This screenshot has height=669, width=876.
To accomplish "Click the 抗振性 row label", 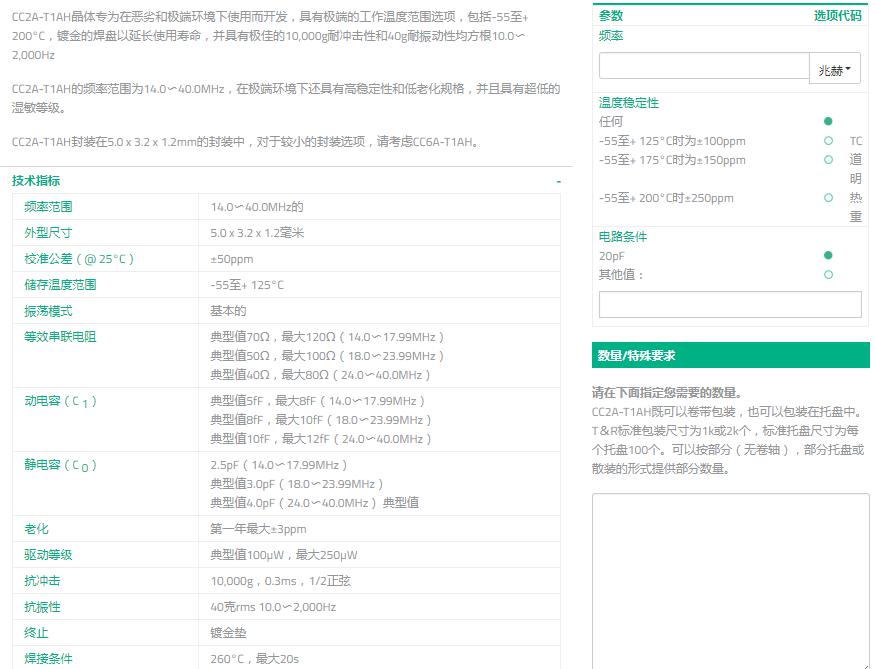I will [42, 606].
